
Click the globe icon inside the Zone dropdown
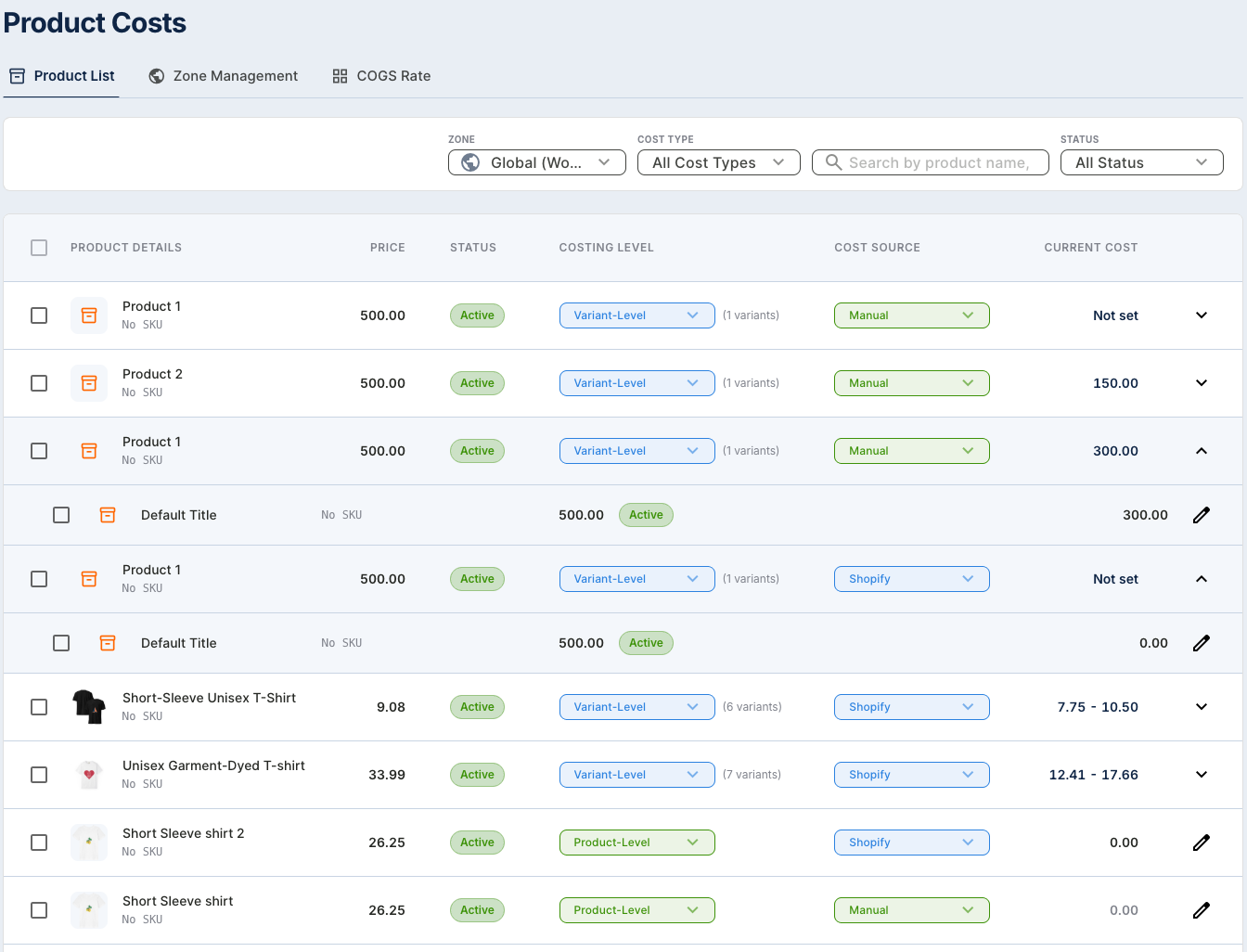471,162
